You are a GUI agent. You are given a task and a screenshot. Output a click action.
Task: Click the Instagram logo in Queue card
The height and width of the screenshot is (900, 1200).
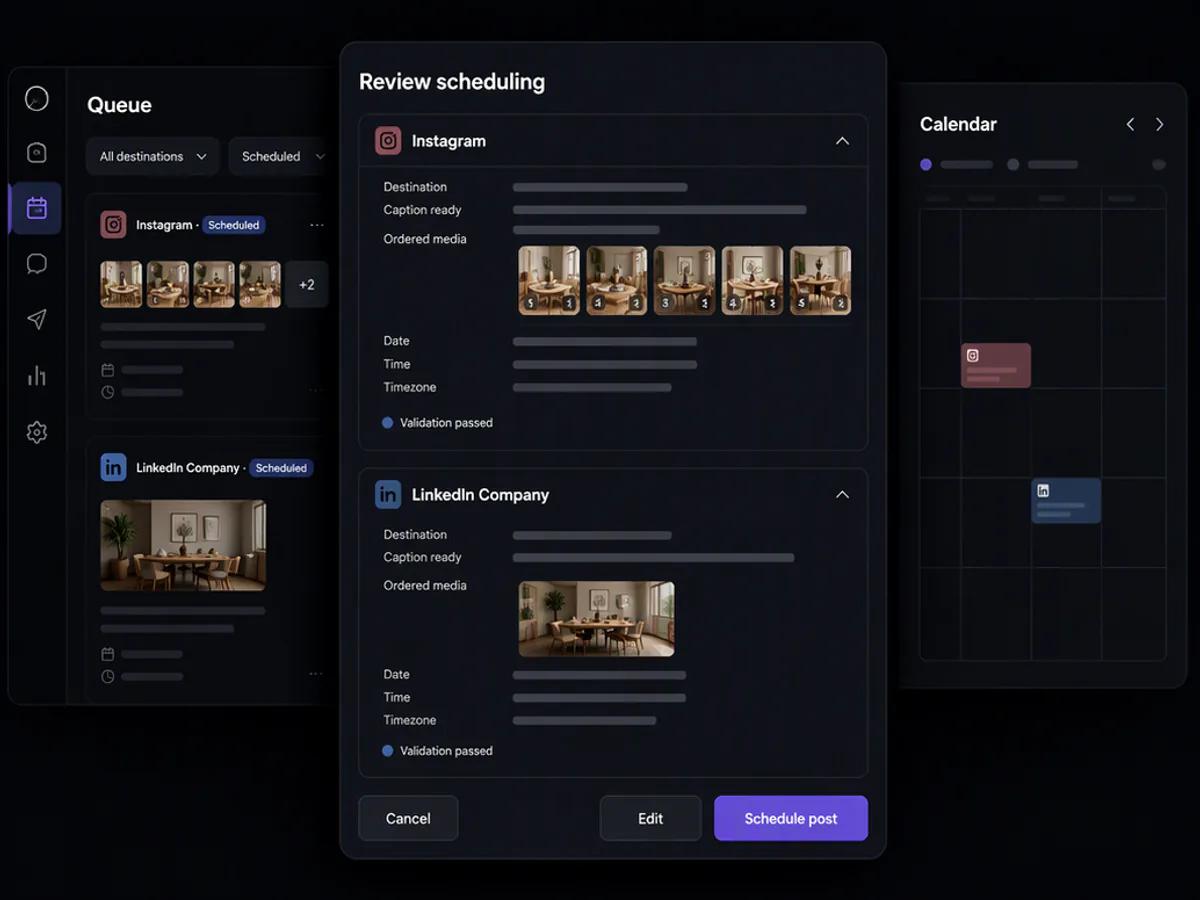[x=113, y=224]
